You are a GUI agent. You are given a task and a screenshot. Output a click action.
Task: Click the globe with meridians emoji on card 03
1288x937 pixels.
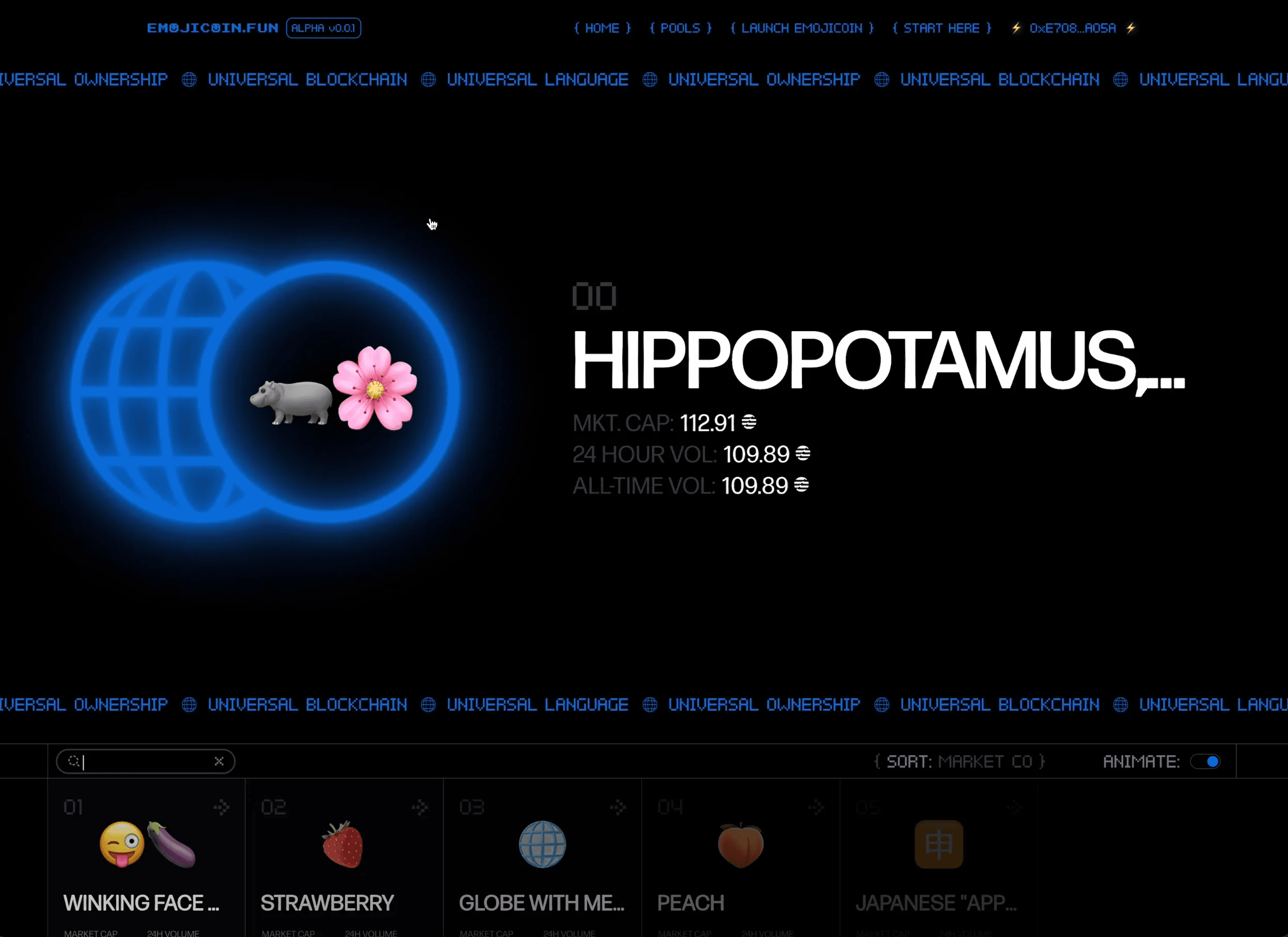543,845
